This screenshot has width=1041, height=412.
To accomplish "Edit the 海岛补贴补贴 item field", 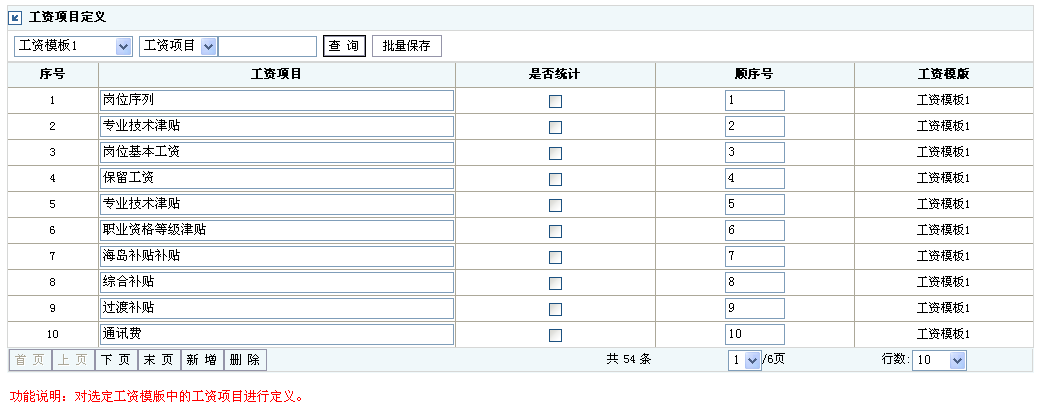I will tap(277, 256).
